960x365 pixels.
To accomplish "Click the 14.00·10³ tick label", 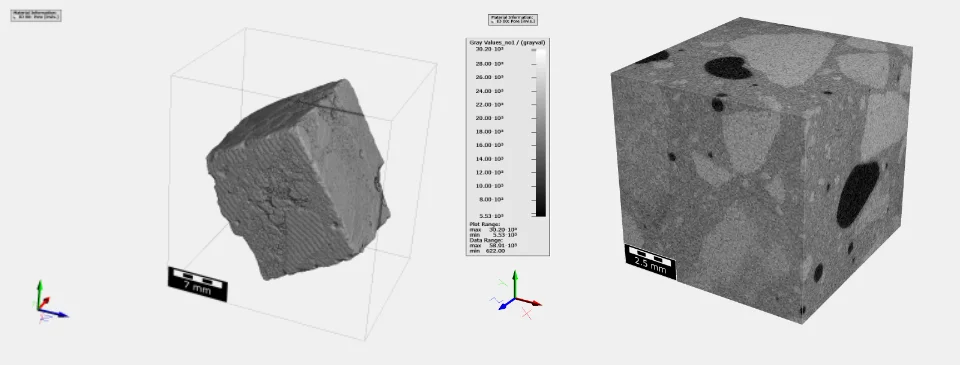I will [490, 159].
